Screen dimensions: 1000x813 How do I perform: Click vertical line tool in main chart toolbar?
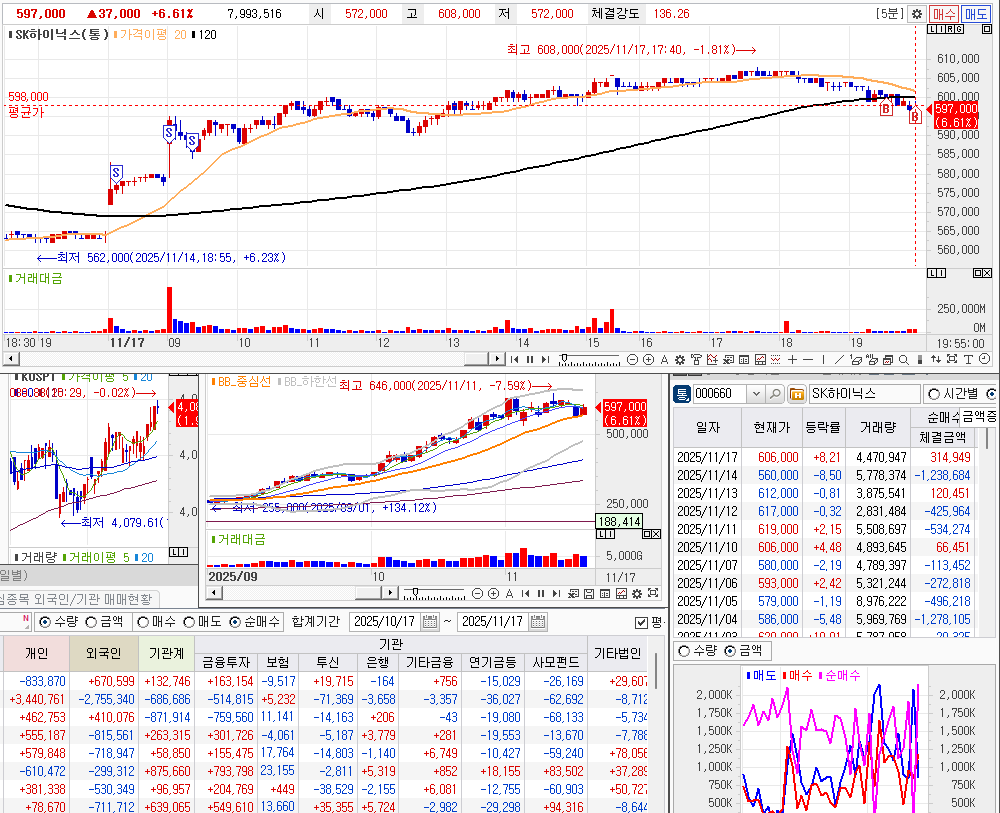[823, 360]
